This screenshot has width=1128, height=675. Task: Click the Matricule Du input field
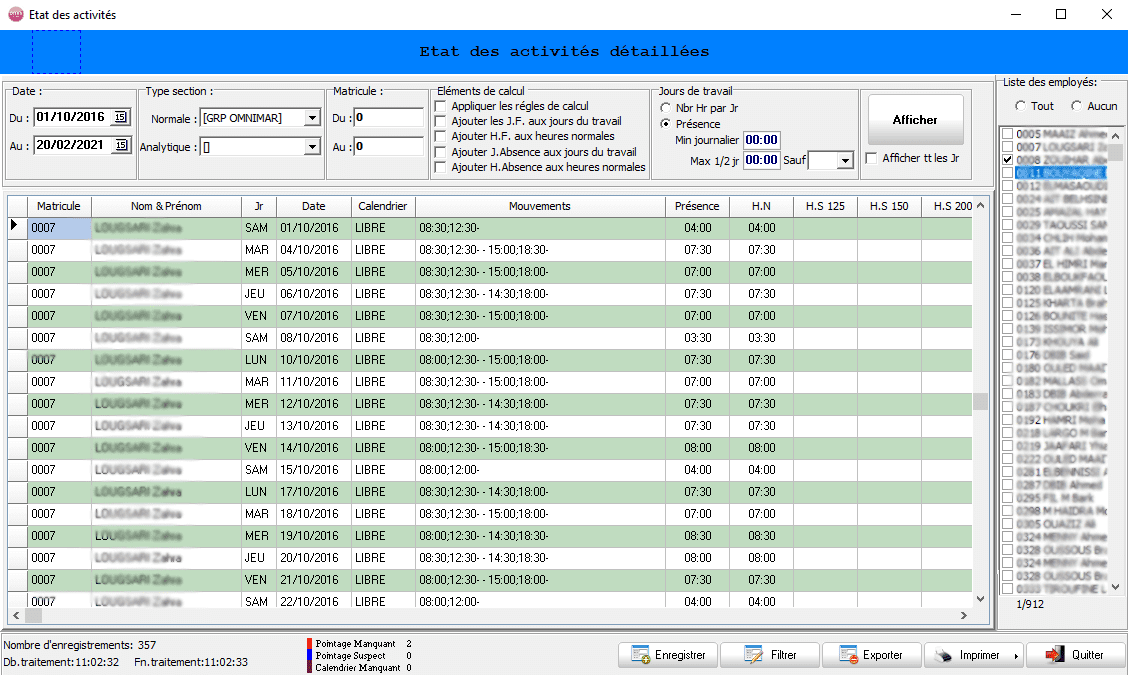coord(388,117)
